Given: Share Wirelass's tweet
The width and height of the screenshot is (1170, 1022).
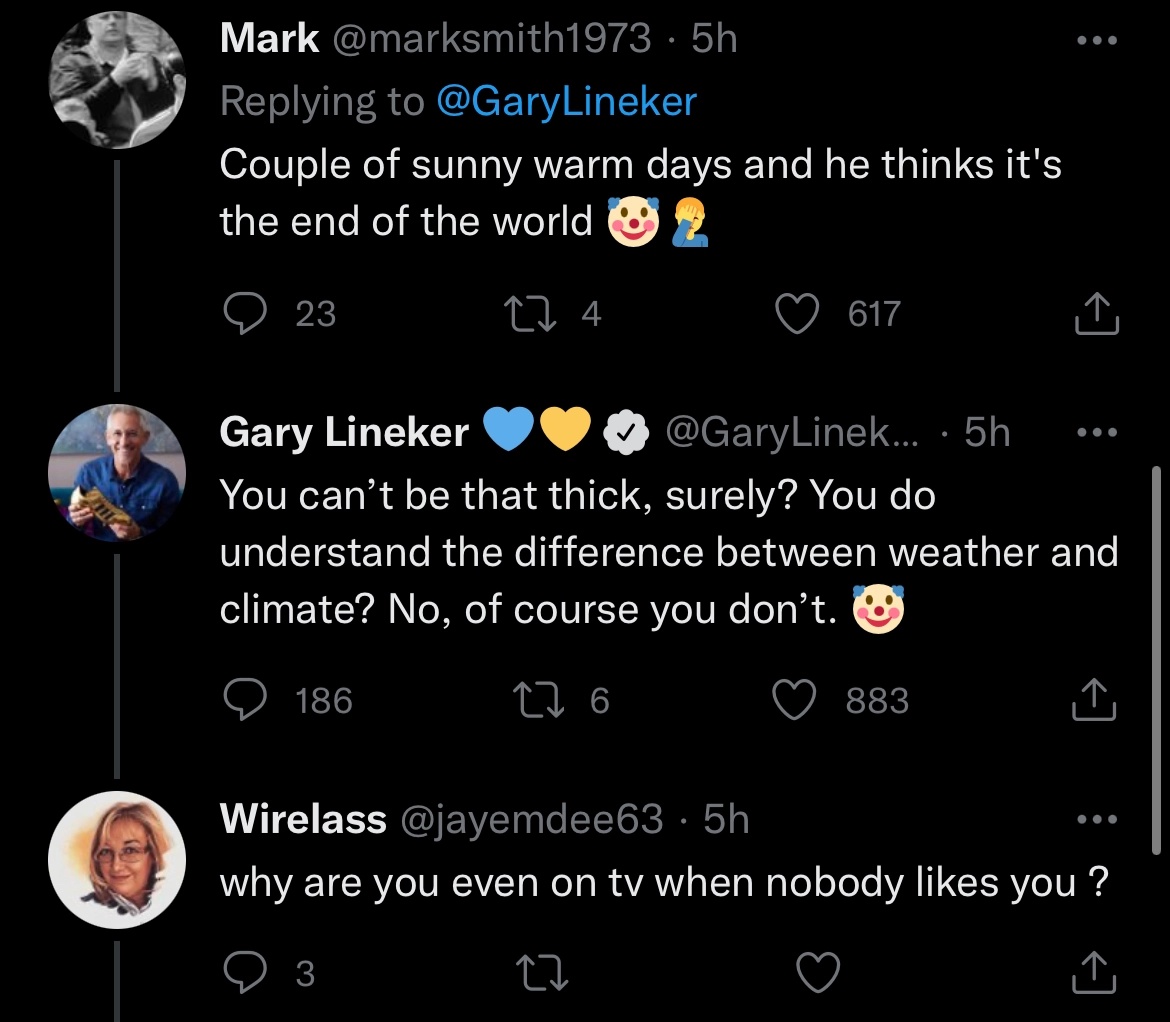Looking at the screenshot, I should [1095, 972].
